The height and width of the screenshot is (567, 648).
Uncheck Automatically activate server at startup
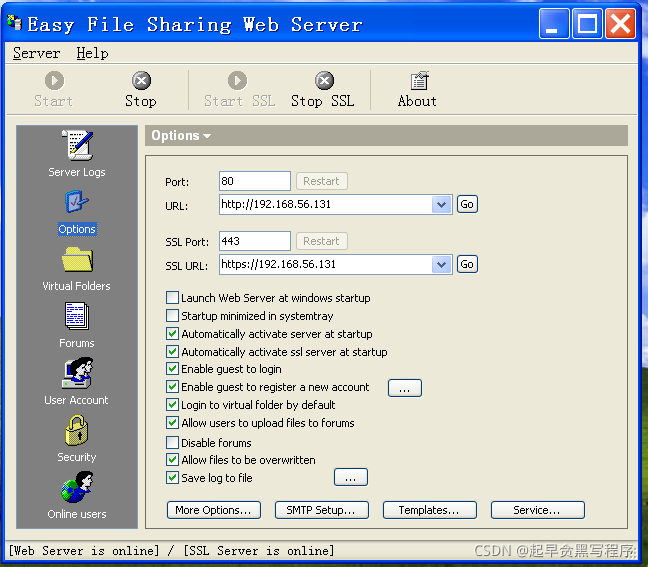(x=172, y=334)
